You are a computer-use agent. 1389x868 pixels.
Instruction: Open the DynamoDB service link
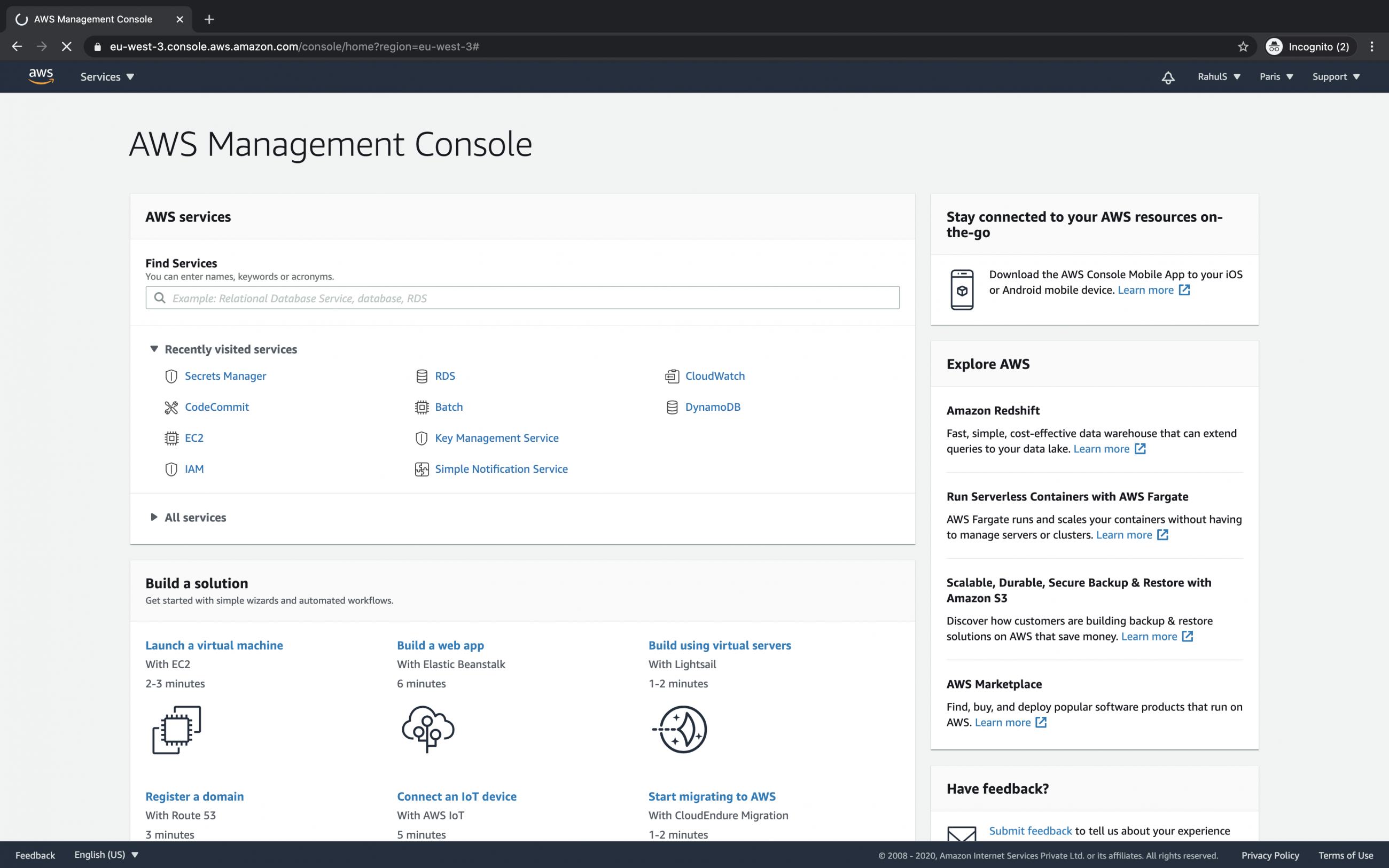713,407
